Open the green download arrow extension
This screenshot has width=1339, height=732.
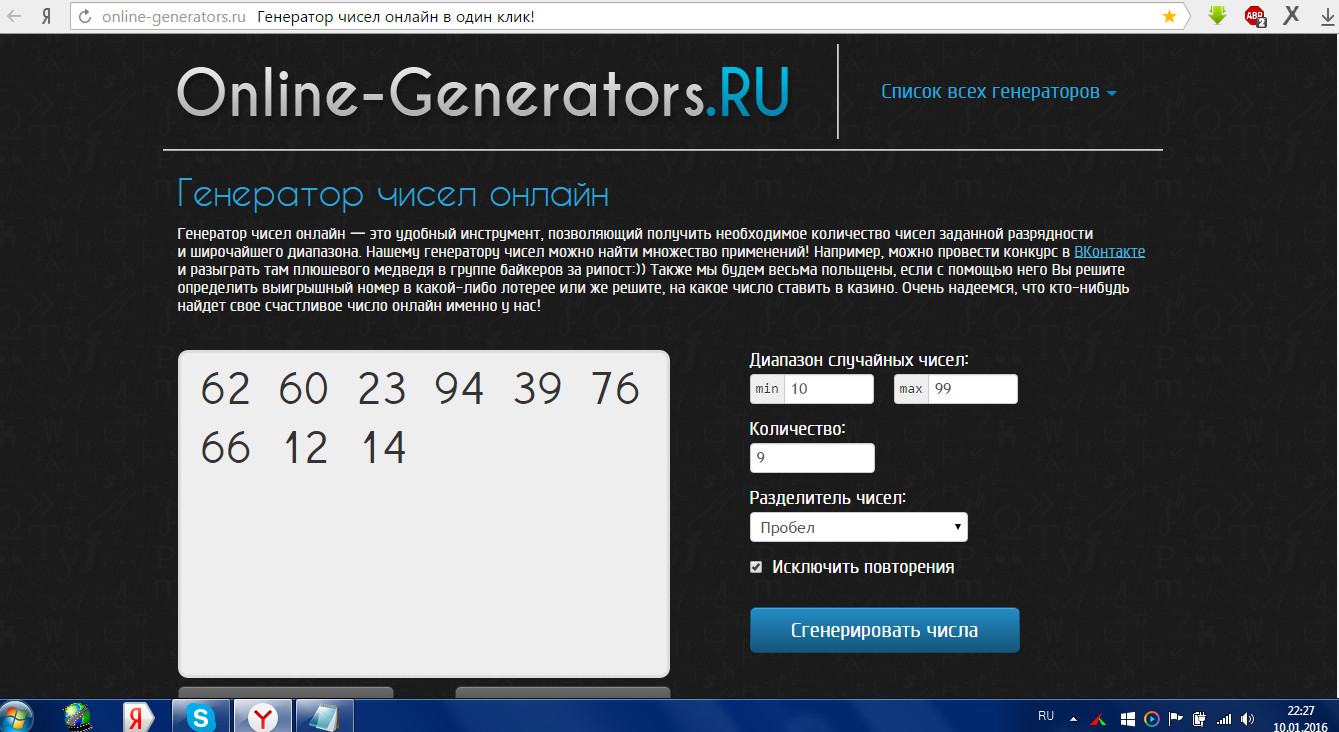[1217, 16]
